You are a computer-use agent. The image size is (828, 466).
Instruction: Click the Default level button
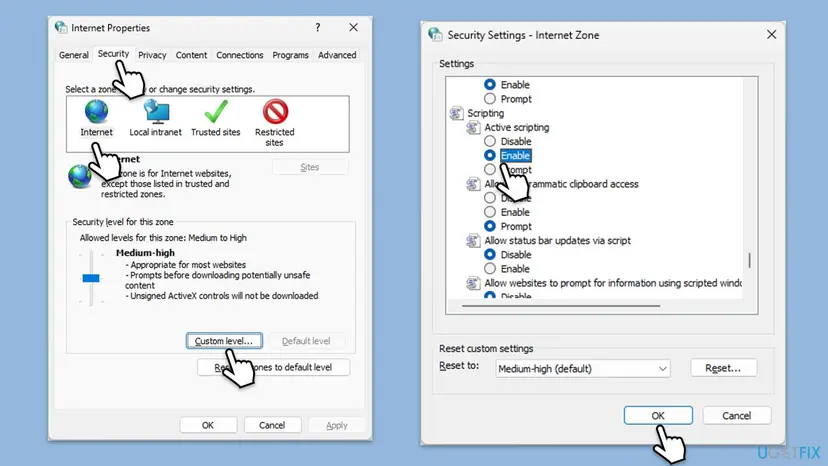pyautogui.click(x=306, y=341)
